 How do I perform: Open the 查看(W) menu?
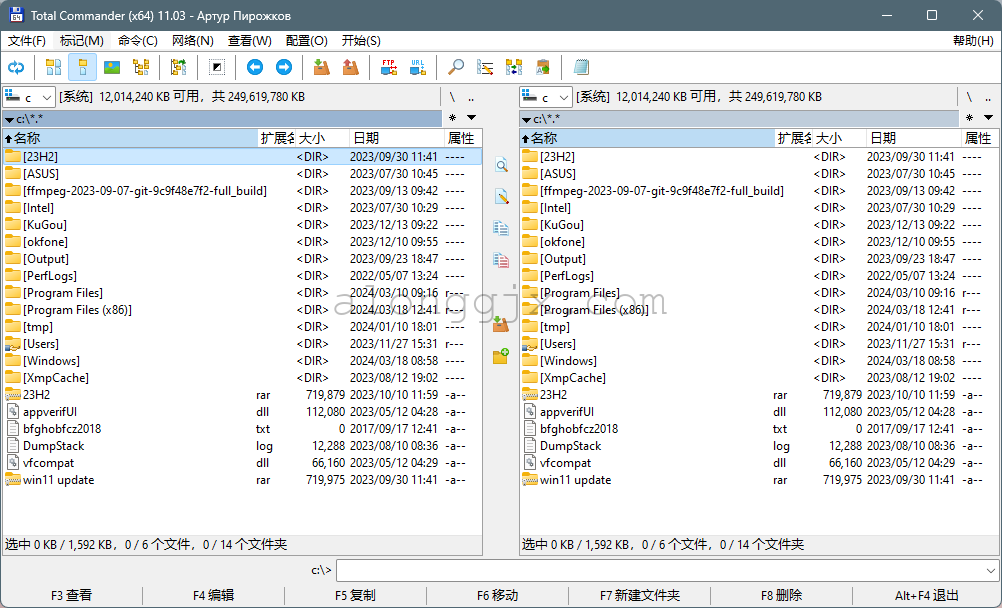tap(250, 41)
